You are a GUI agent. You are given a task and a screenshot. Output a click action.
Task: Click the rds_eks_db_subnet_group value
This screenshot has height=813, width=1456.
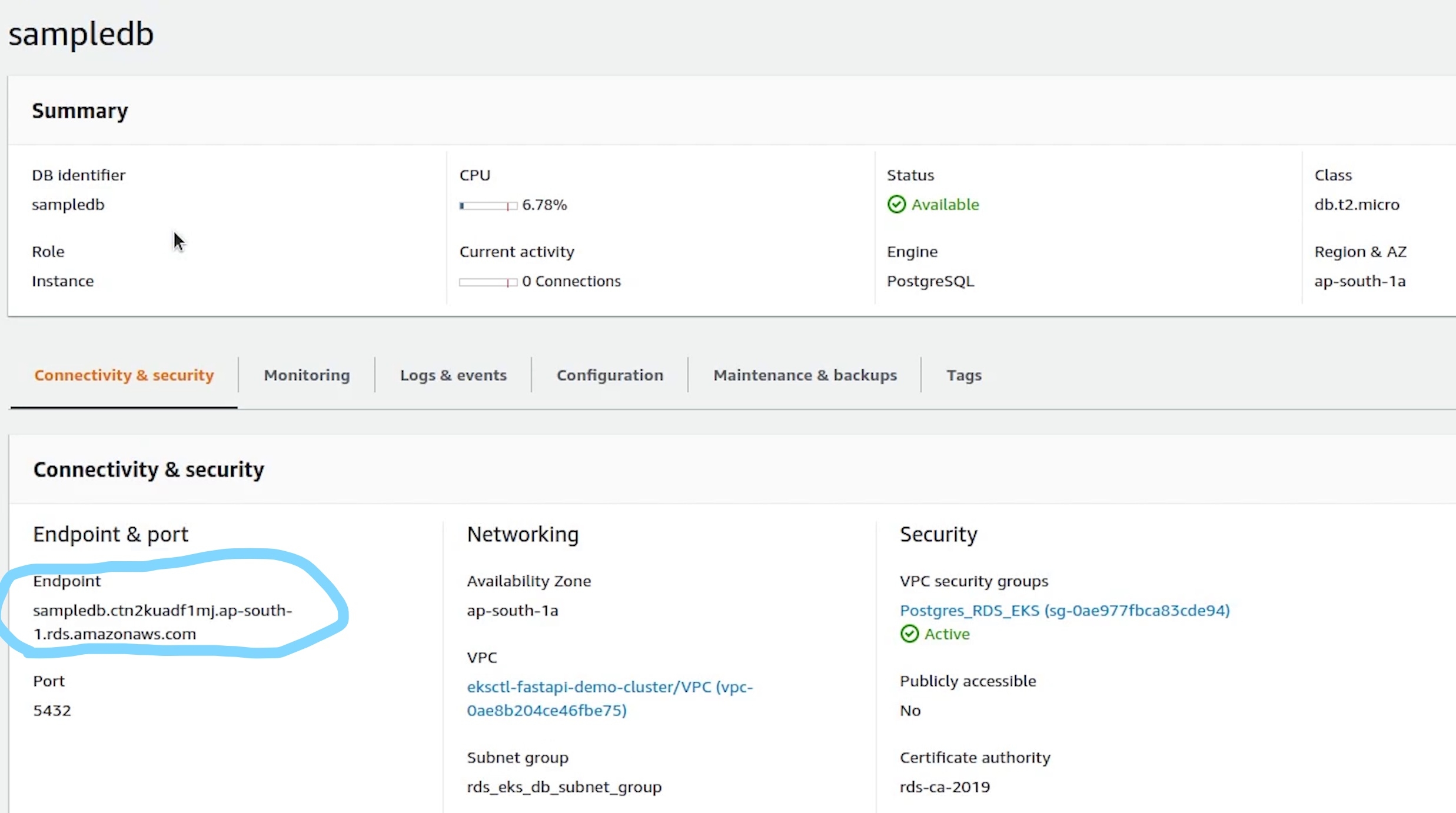tap(564, 787)
